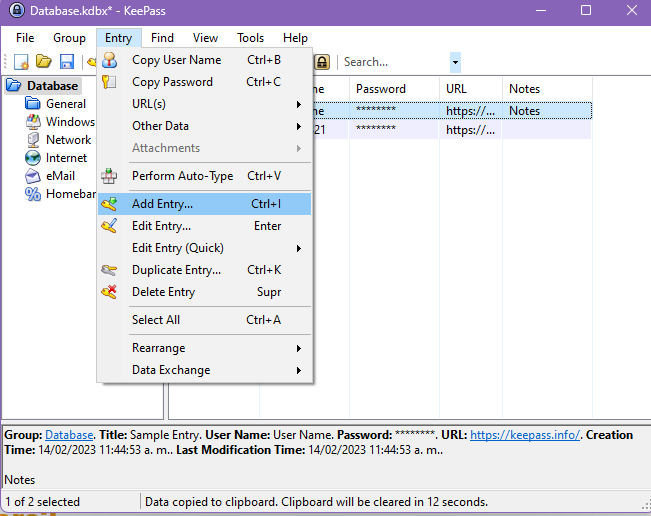Focus the Search... input field
The height and width of the screenshot is (516, 651).
pos(394,62)
